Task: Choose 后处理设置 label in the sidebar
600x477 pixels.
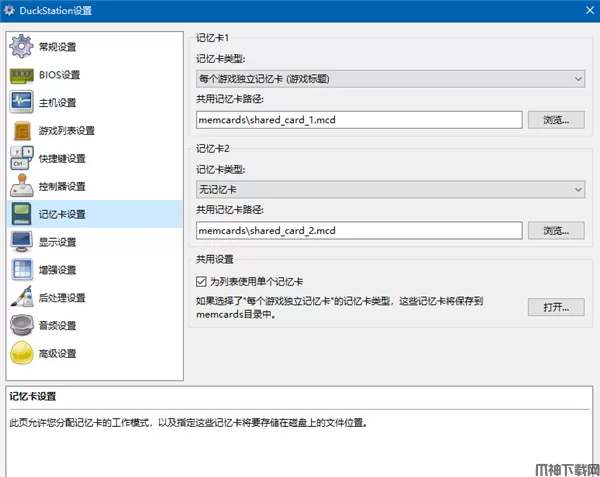Action: (62, 298)
